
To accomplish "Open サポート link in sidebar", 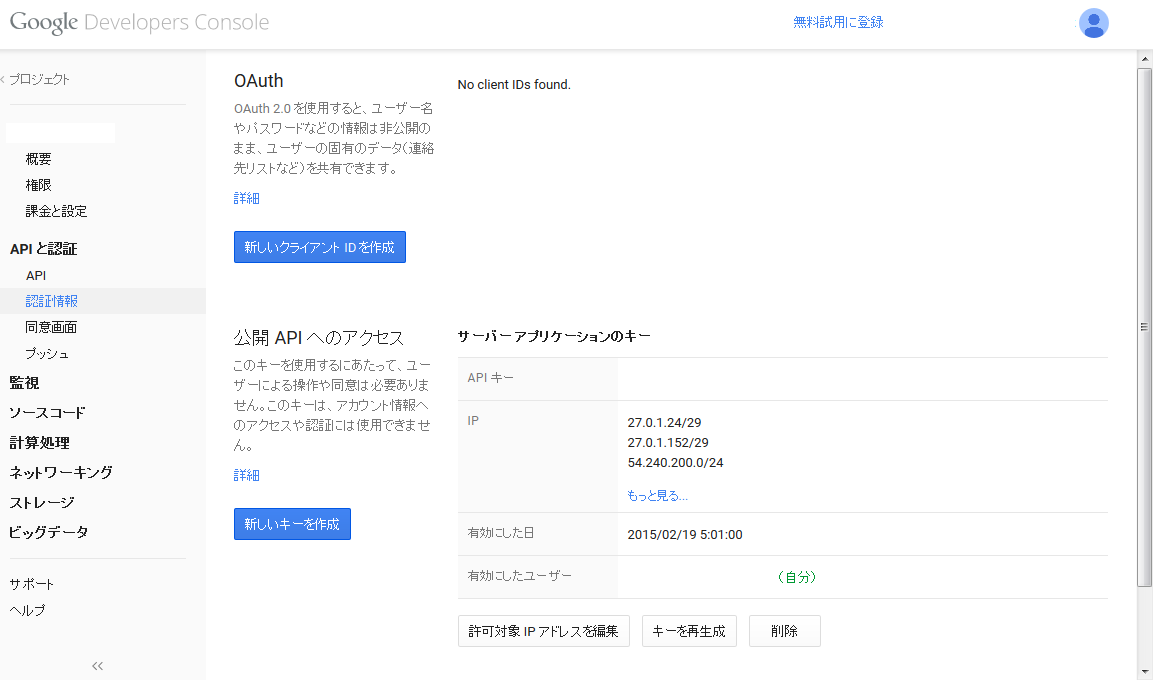I will tap(31, 584).
